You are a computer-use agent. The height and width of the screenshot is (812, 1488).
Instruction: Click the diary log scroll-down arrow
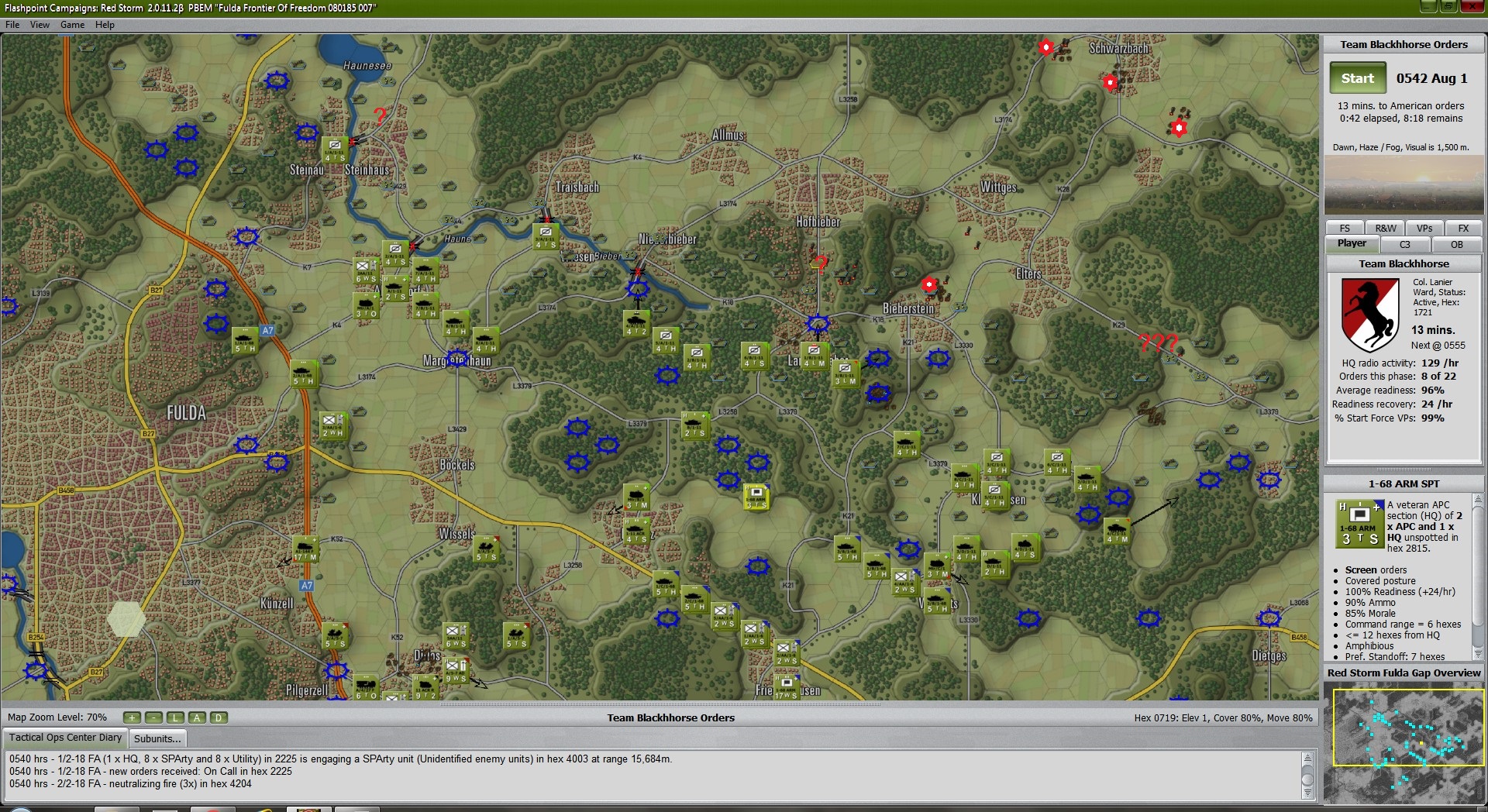pos(1307,793)
